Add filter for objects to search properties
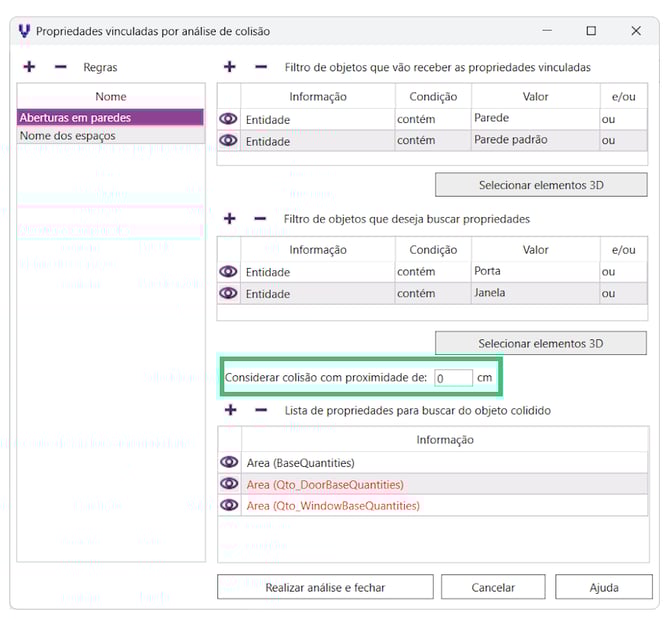 click(229, 218)
